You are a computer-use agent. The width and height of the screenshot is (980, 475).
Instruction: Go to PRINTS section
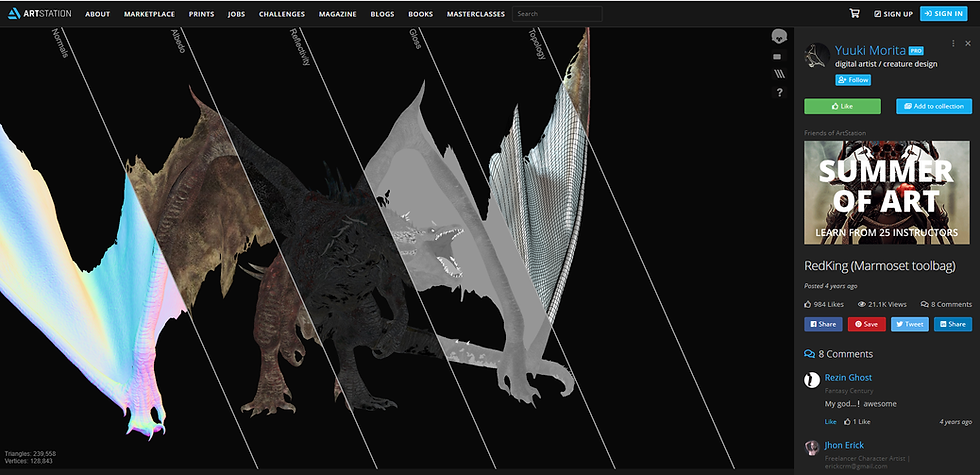tap(201, 14)
